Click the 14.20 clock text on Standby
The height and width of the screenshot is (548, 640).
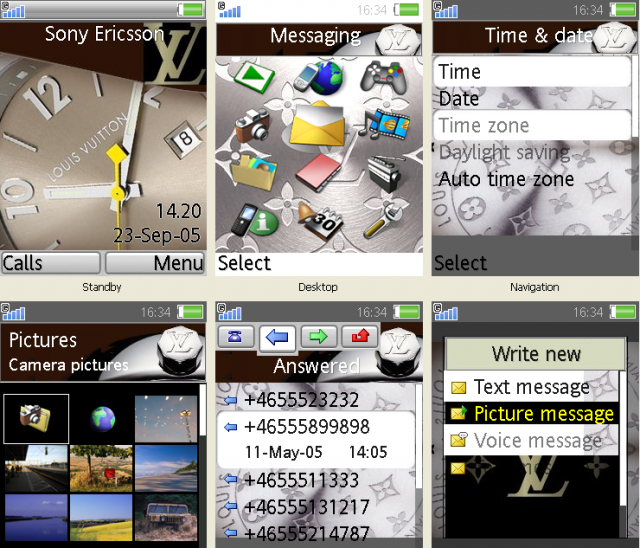pos(179,211)
